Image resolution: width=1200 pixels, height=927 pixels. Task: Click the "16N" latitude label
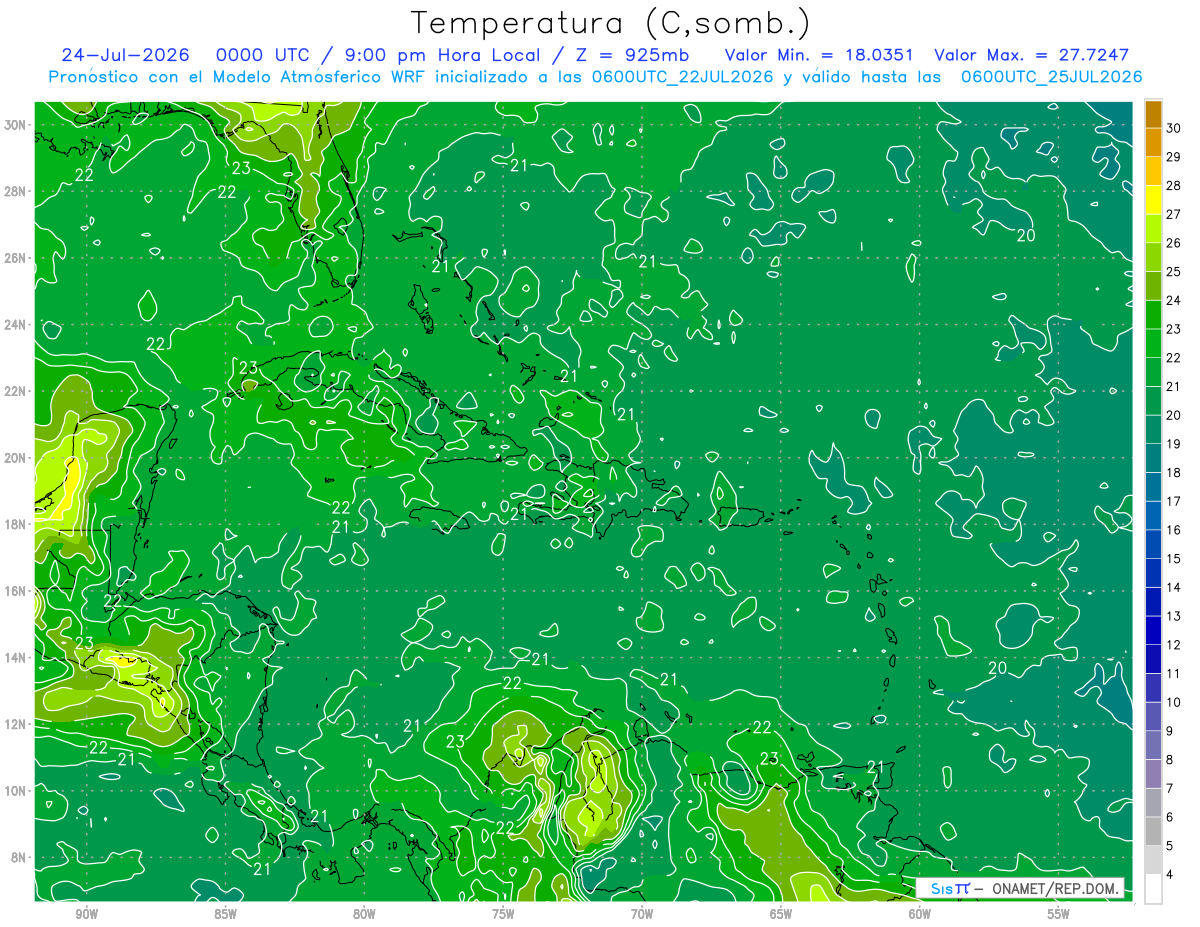(16, 591)
